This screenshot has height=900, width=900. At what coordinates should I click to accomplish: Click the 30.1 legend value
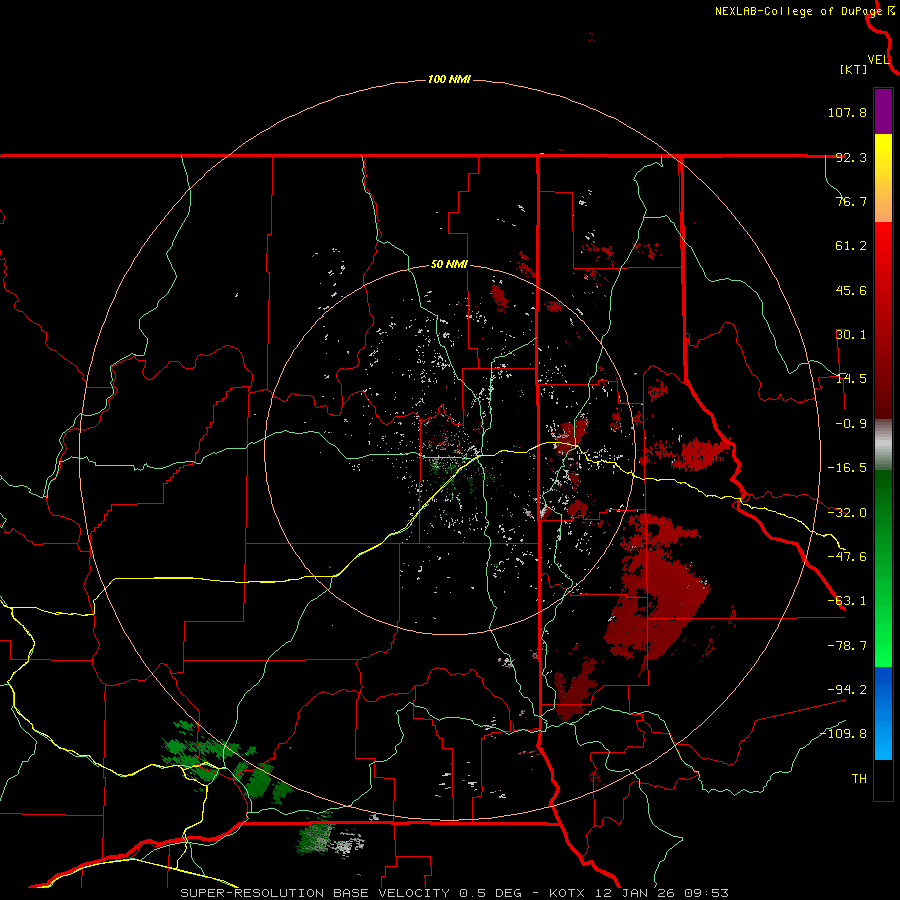tap(851, 335)
